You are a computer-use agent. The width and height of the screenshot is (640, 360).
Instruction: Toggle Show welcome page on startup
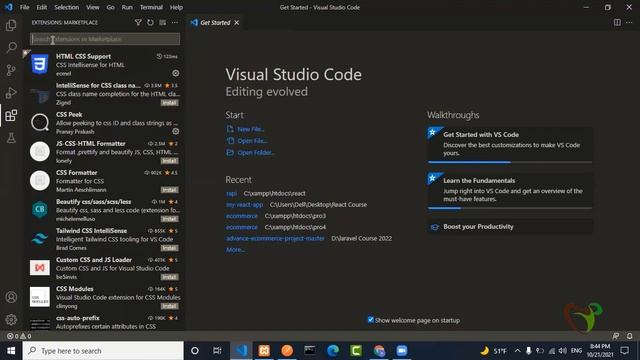(x=371, y=320)
